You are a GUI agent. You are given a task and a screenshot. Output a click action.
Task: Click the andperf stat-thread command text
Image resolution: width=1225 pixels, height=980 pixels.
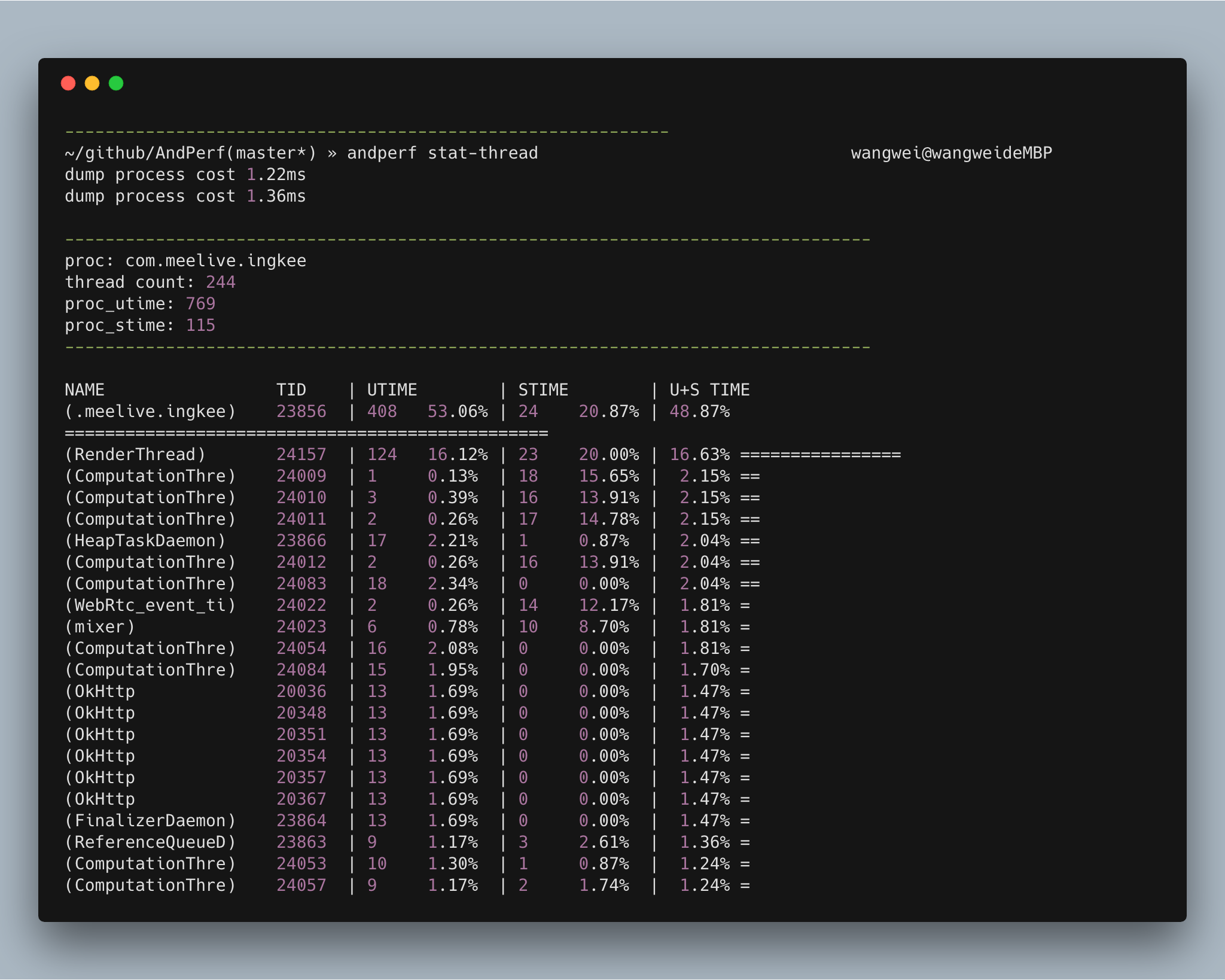442,153
